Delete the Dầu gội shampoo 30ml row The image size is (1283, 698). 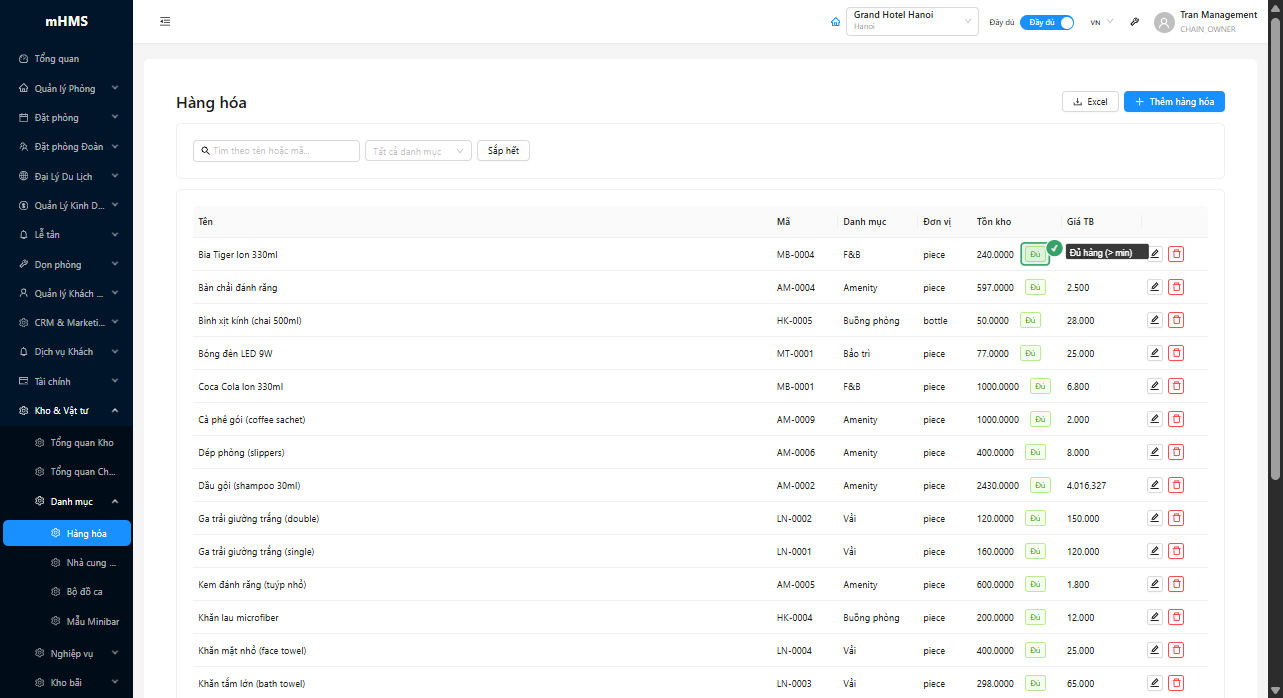(x=1176, y=485)
